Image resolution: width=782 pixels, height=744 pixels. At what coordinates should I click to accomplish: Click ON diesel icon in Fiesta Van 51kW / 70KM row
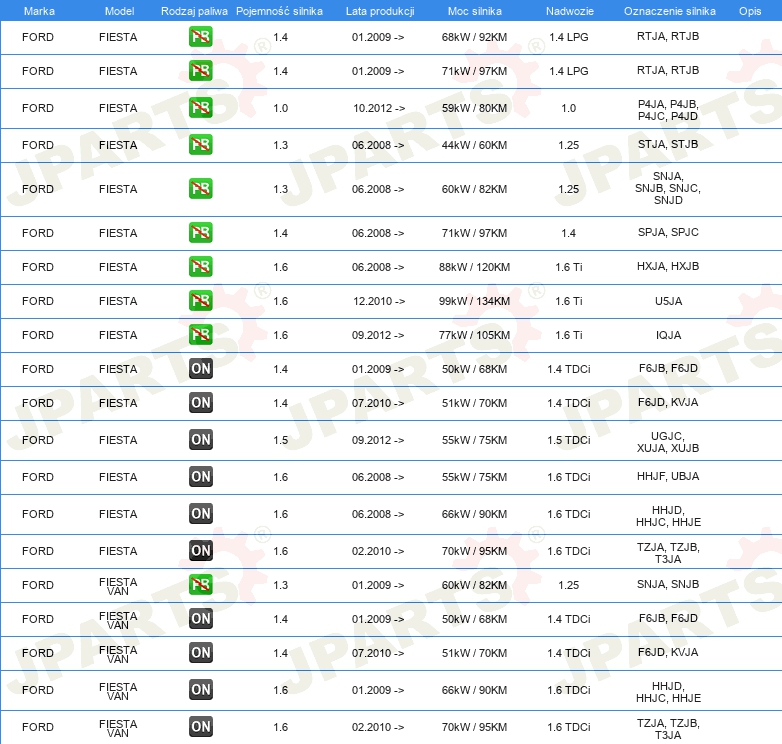[x=200, y=652]
